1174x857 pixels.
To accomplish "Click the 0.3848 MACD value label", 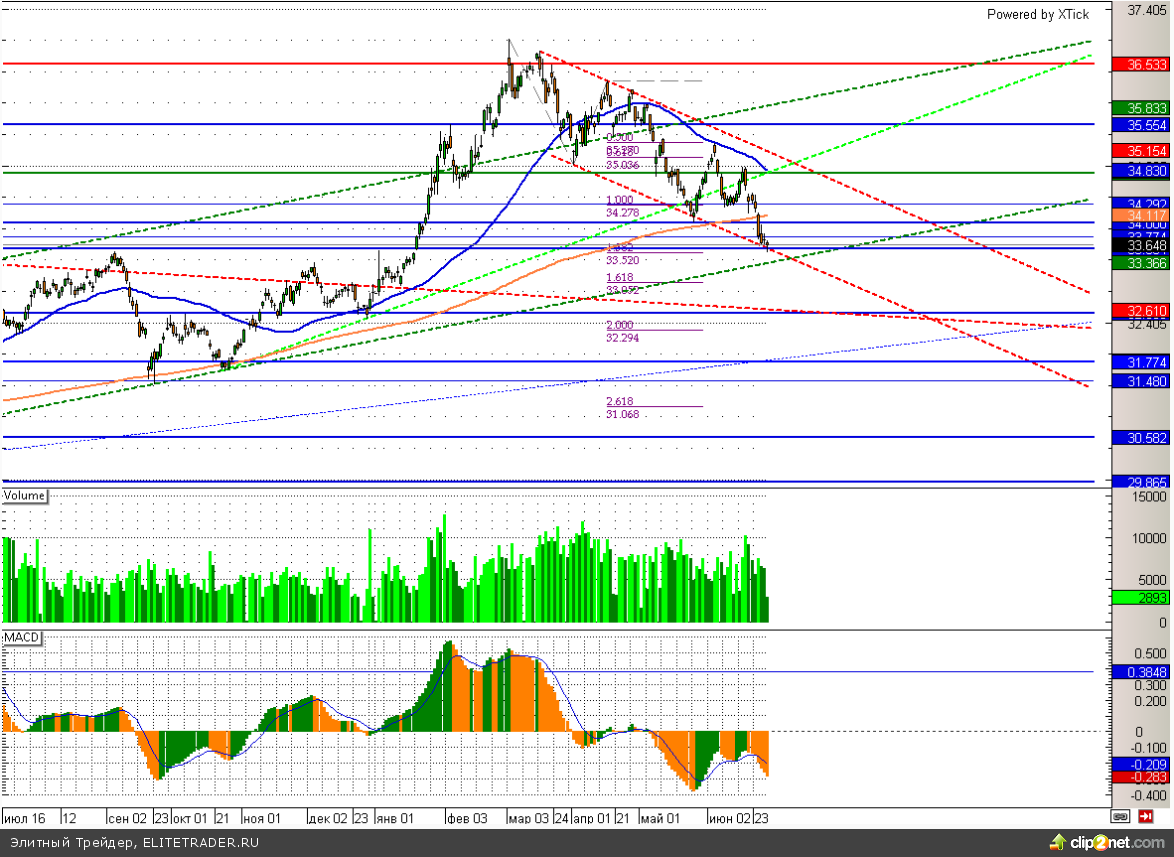I will 1141,672.
